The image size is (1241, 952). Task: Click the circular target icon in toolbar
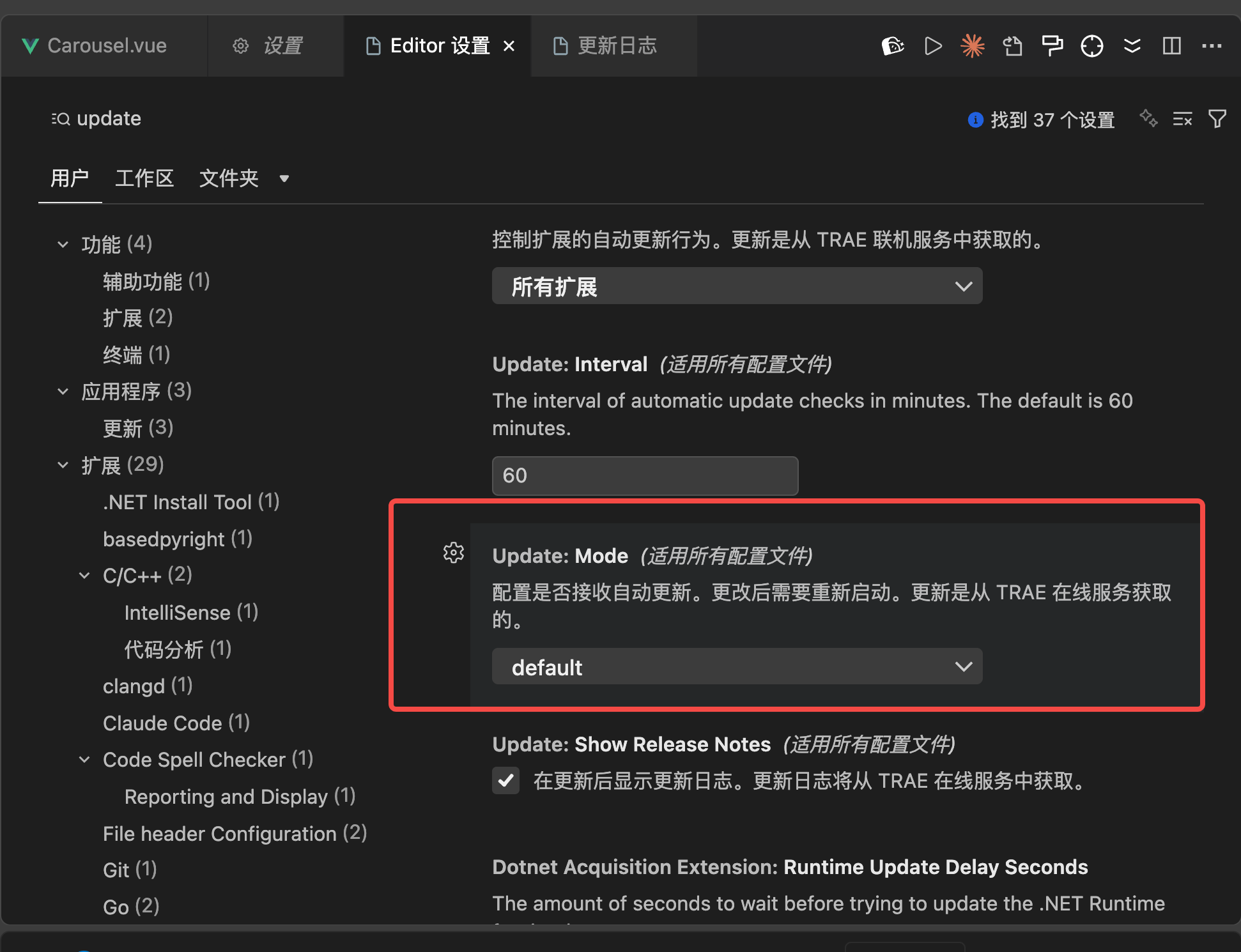(1092, 46)
